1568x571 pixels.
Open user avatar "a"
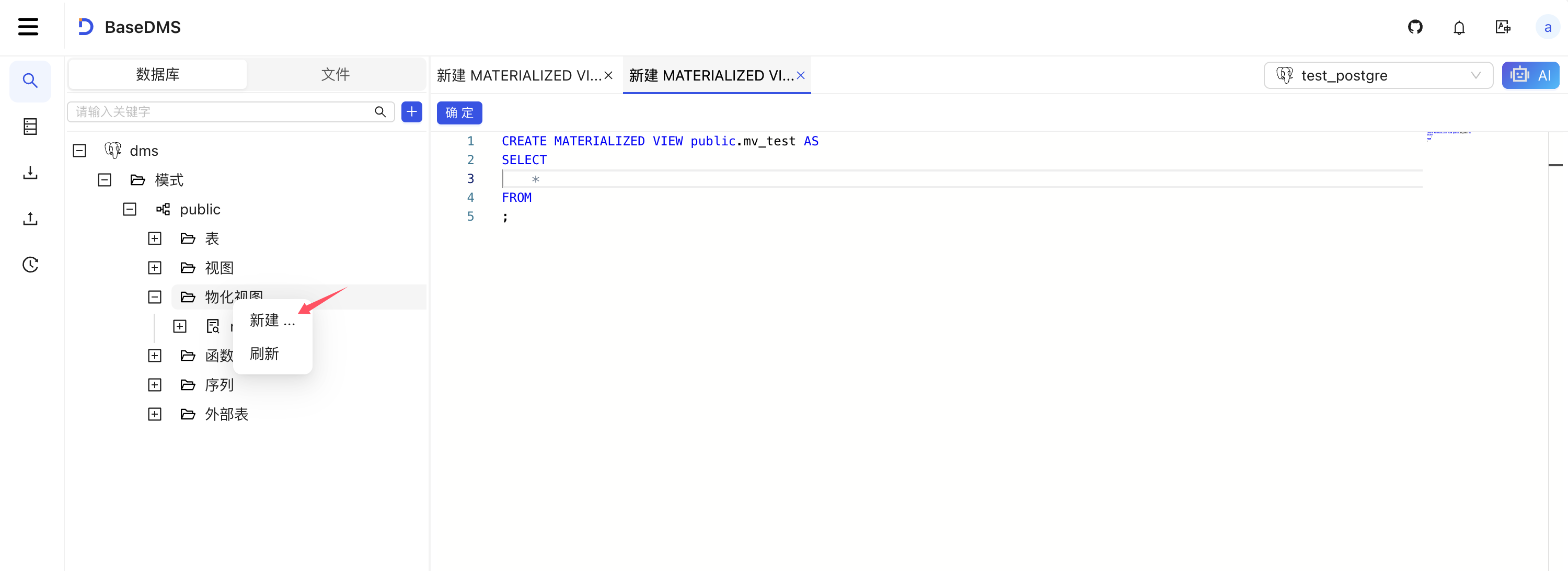coord(1547,27)
